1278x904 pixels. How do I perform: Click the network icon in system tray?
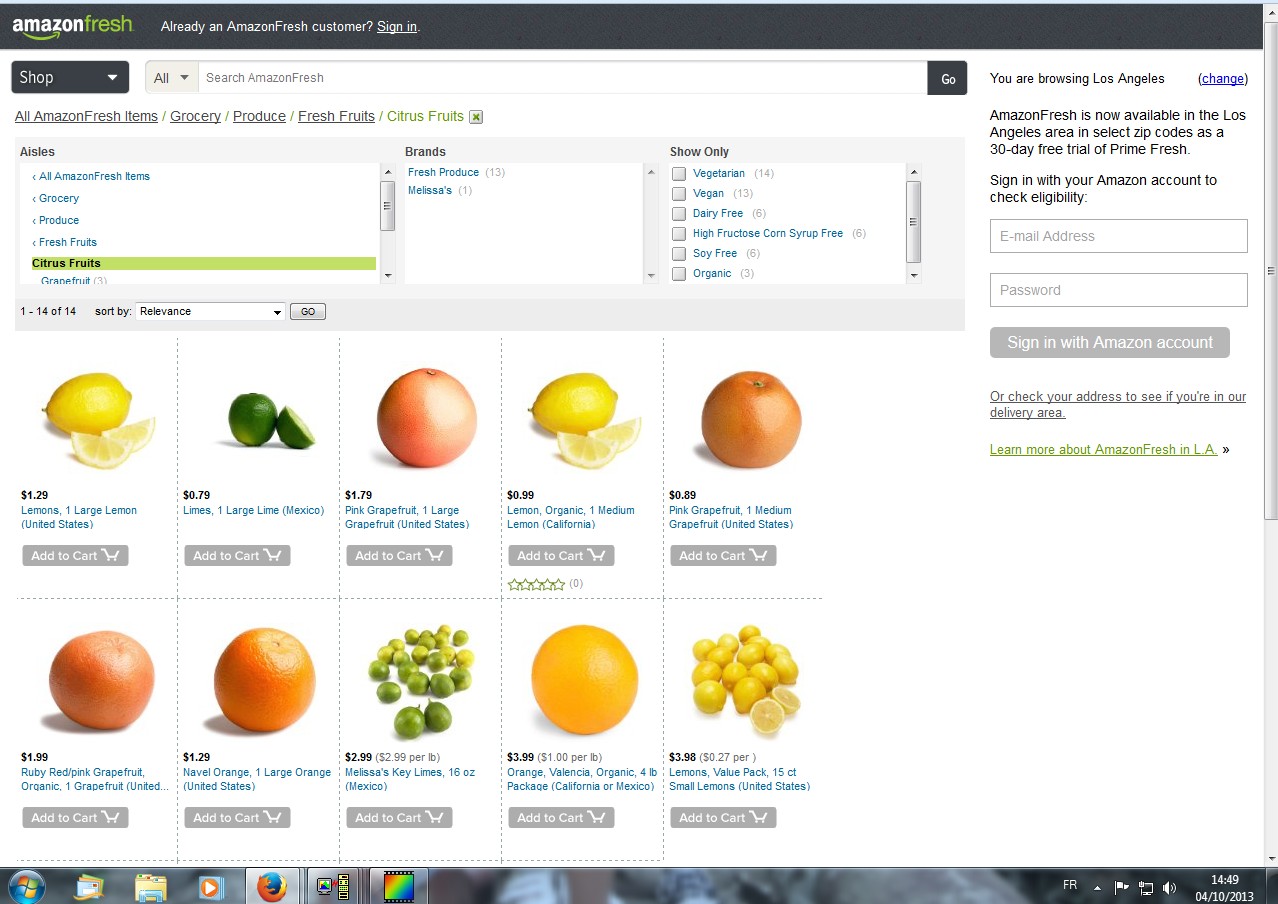[x=1146, y=887]
